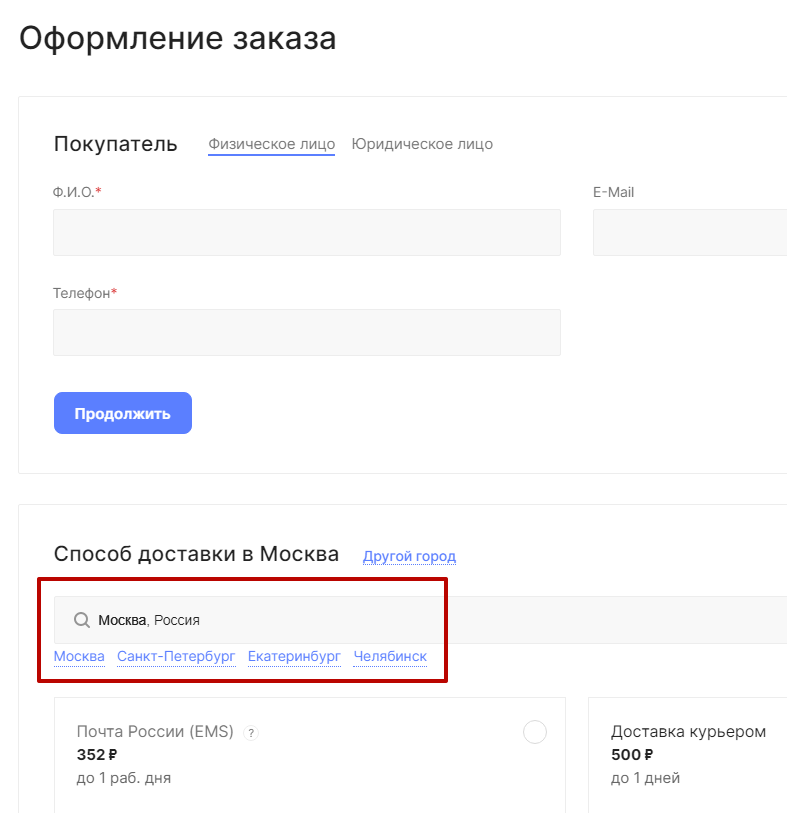Click the 500 ₽ courier price text
The height and width of the screenshot is (813, 787).
[x=632, y=755]
